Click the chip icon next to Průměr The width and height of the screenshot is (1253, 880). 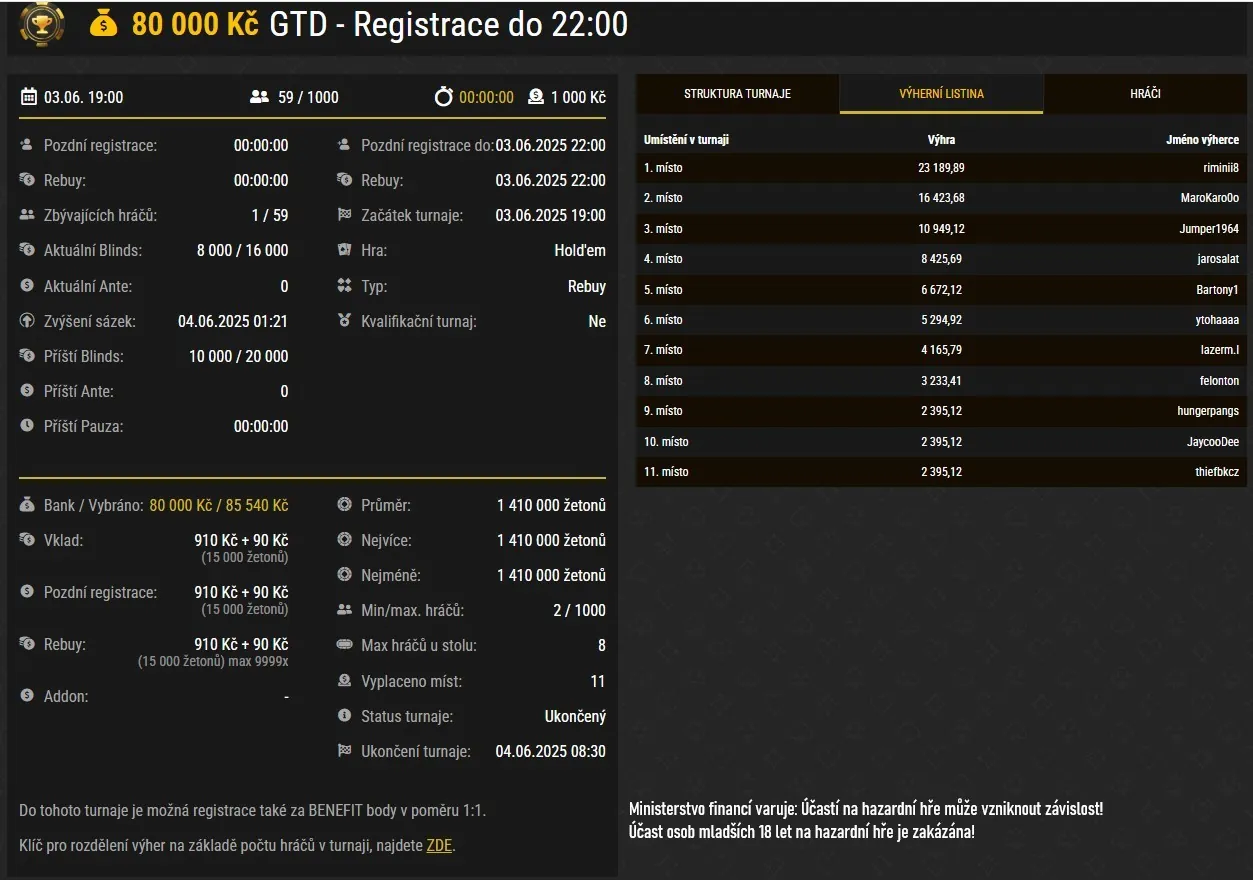click(345, 505)
